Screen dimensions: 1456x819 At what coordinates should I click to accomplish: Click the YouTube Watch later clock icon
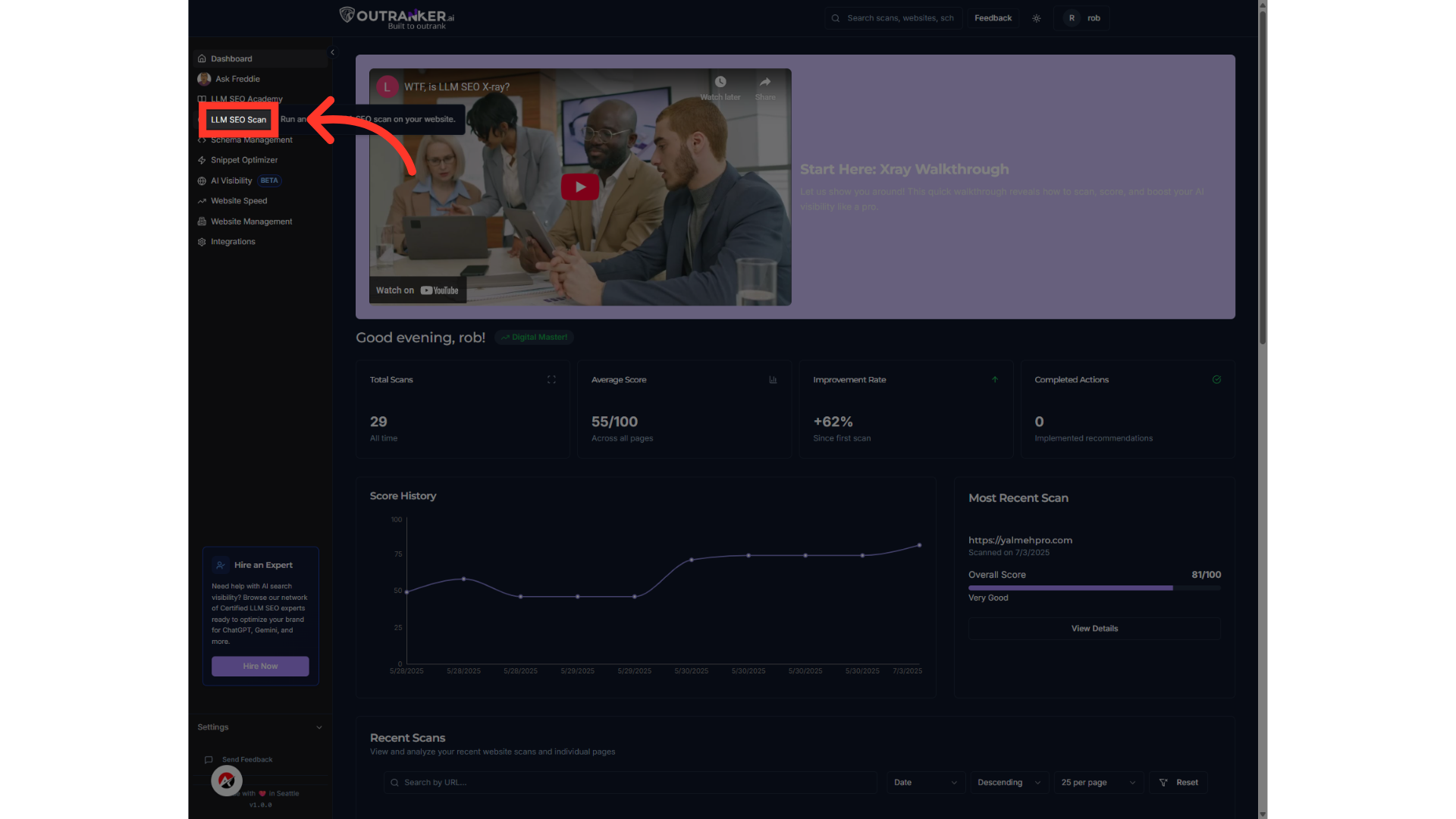point(720,82)
